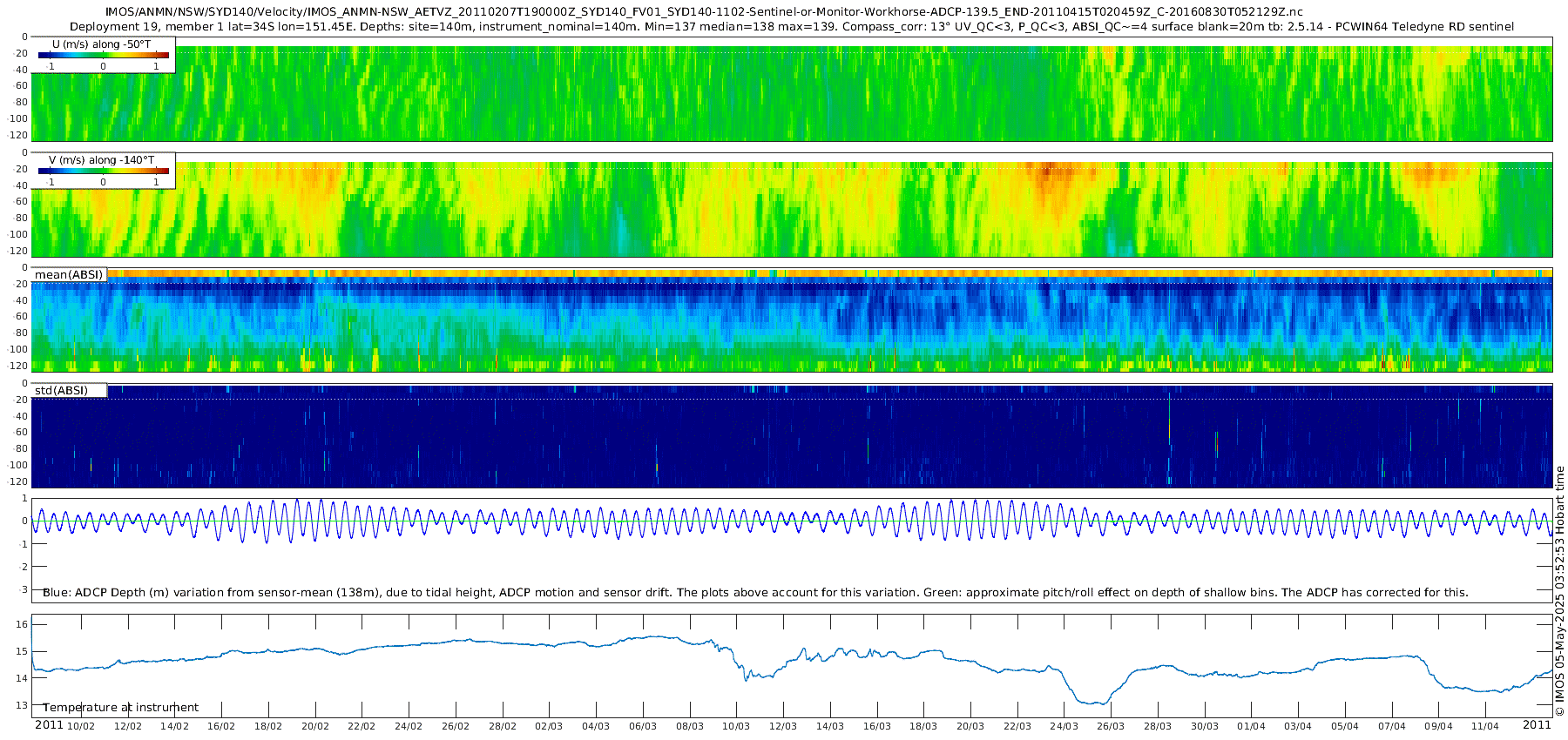Click the 2011 year label at bottom left
The width and height of the screenshot is (1568, 740).
tap(49, 725)
